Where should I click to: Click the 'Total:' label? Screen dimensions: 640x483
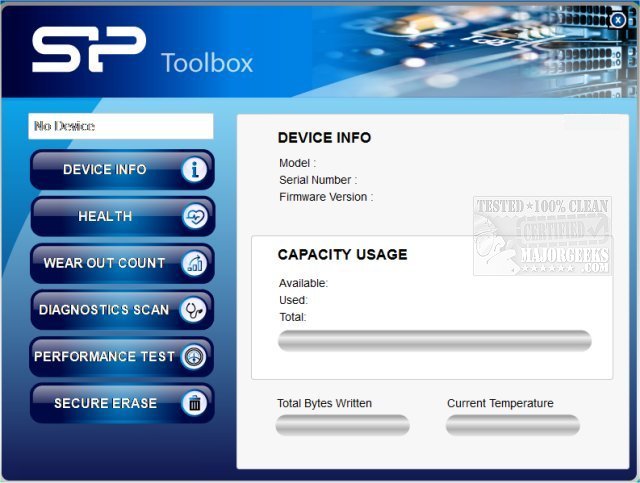tap(293, 317)
